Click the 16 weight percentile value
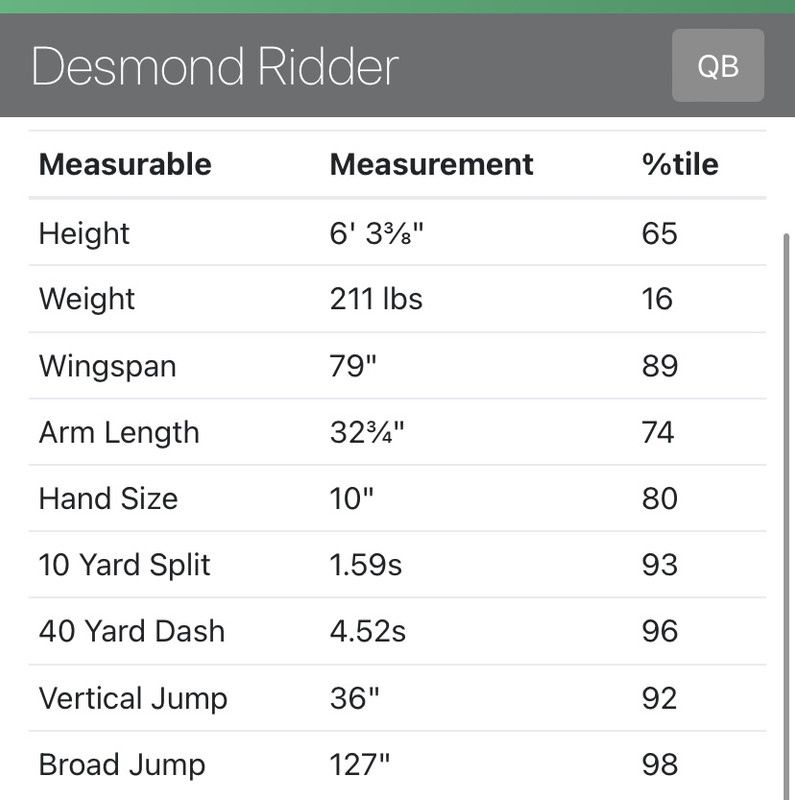This screenshot has height=800, width=795. (x=657, y=299)
